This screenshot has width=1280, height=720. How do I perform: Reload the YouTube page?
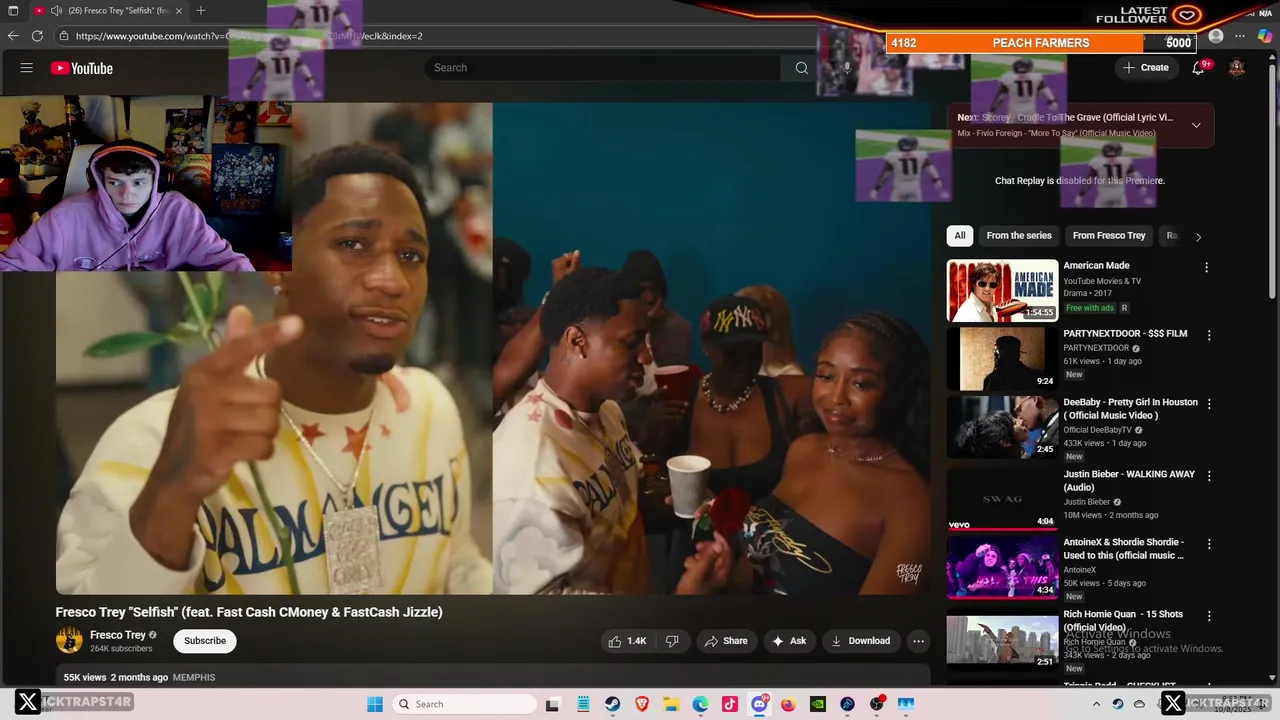(37, 36)
